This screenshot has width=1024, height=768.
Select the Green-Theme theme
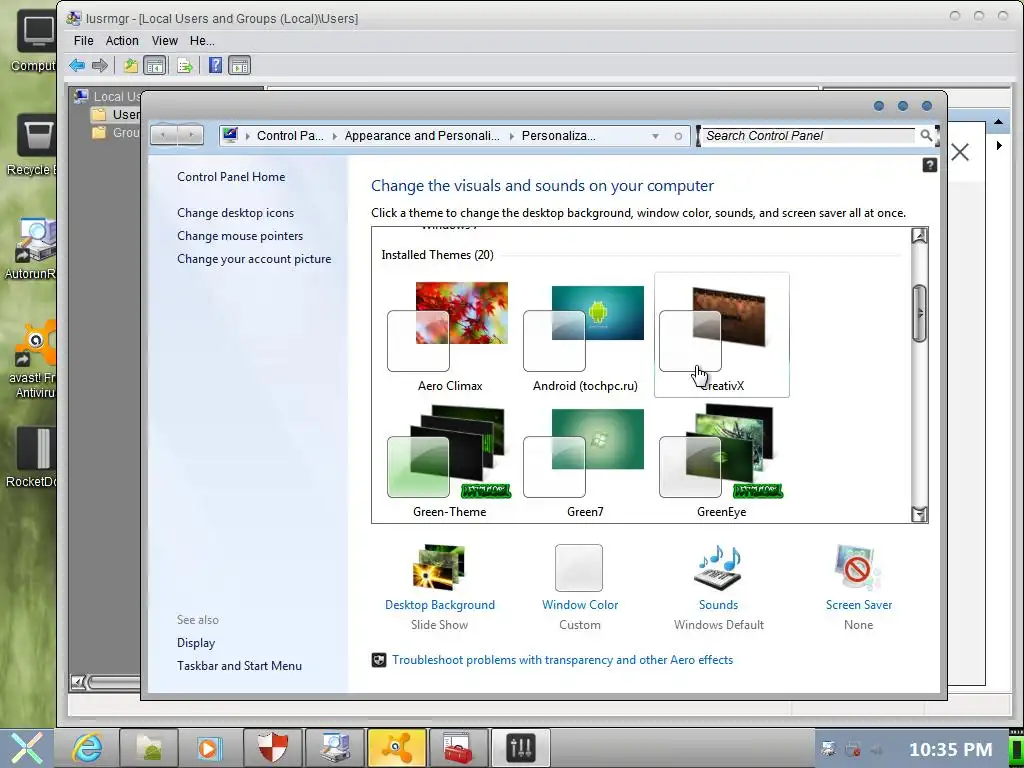pyautogui.click(x=449, y=461)
